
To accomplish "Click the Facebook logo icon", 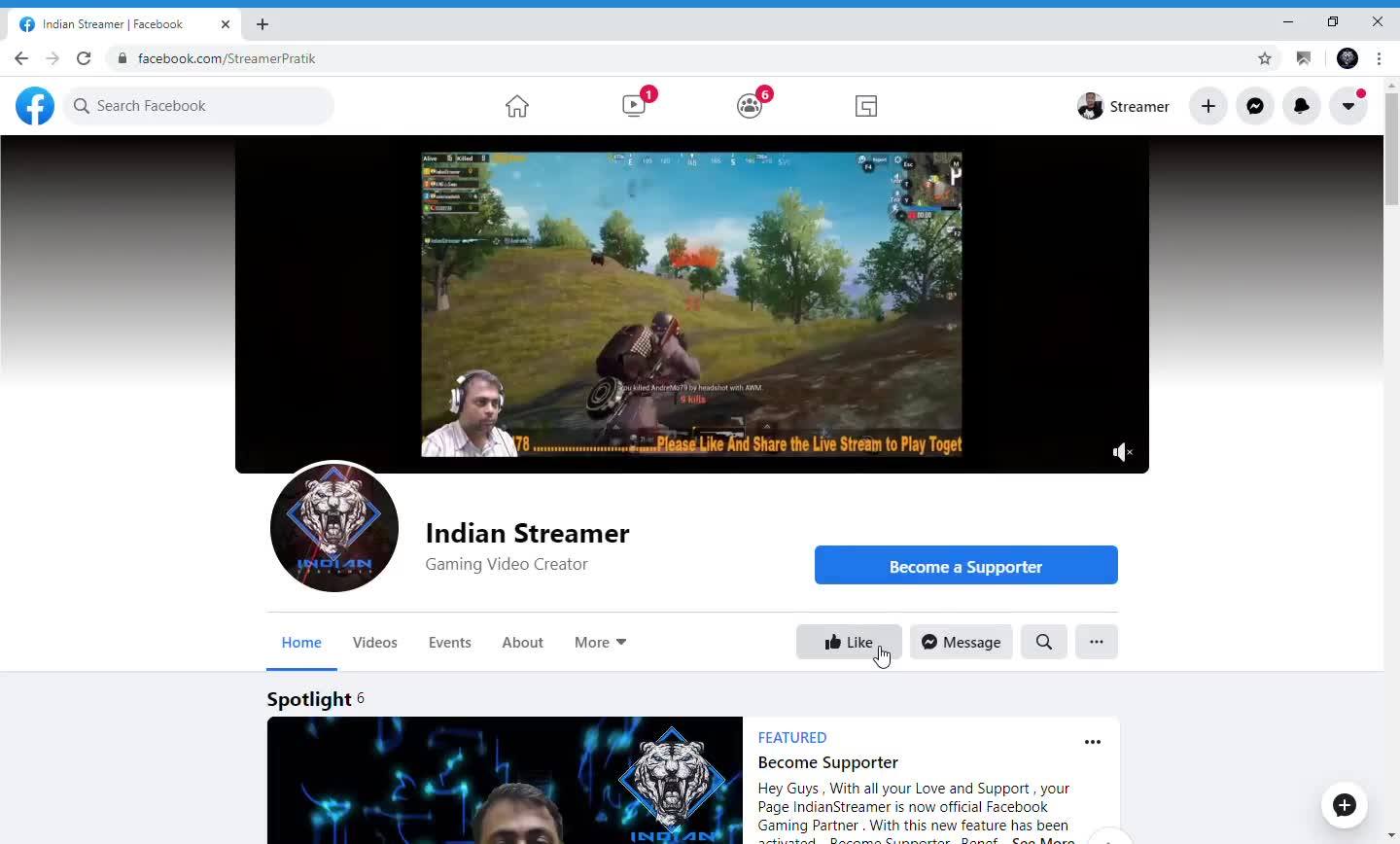I will coord(35,106).
